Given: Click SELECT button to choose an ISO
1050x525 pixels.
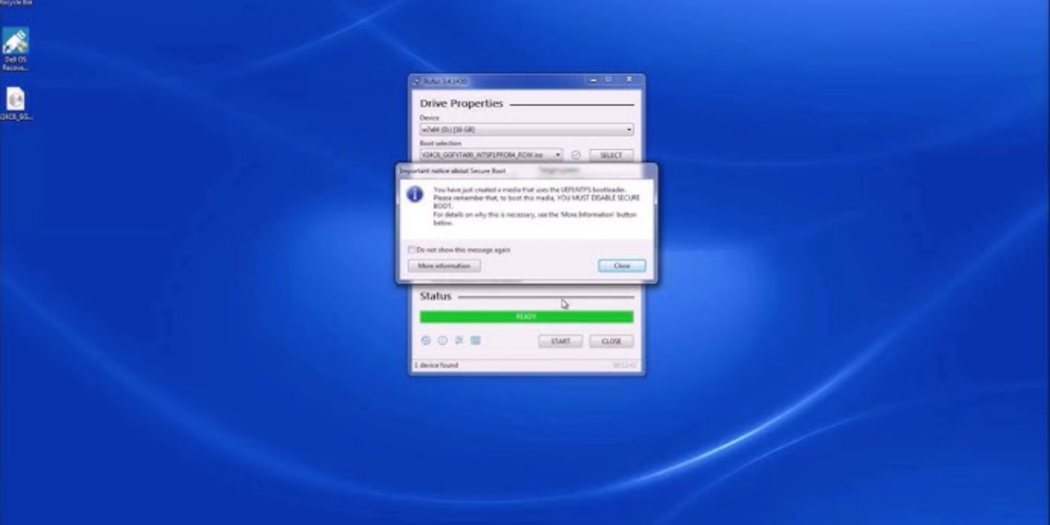Looking at the screenshot, I should pyautogui.click(x=611, y=155).
